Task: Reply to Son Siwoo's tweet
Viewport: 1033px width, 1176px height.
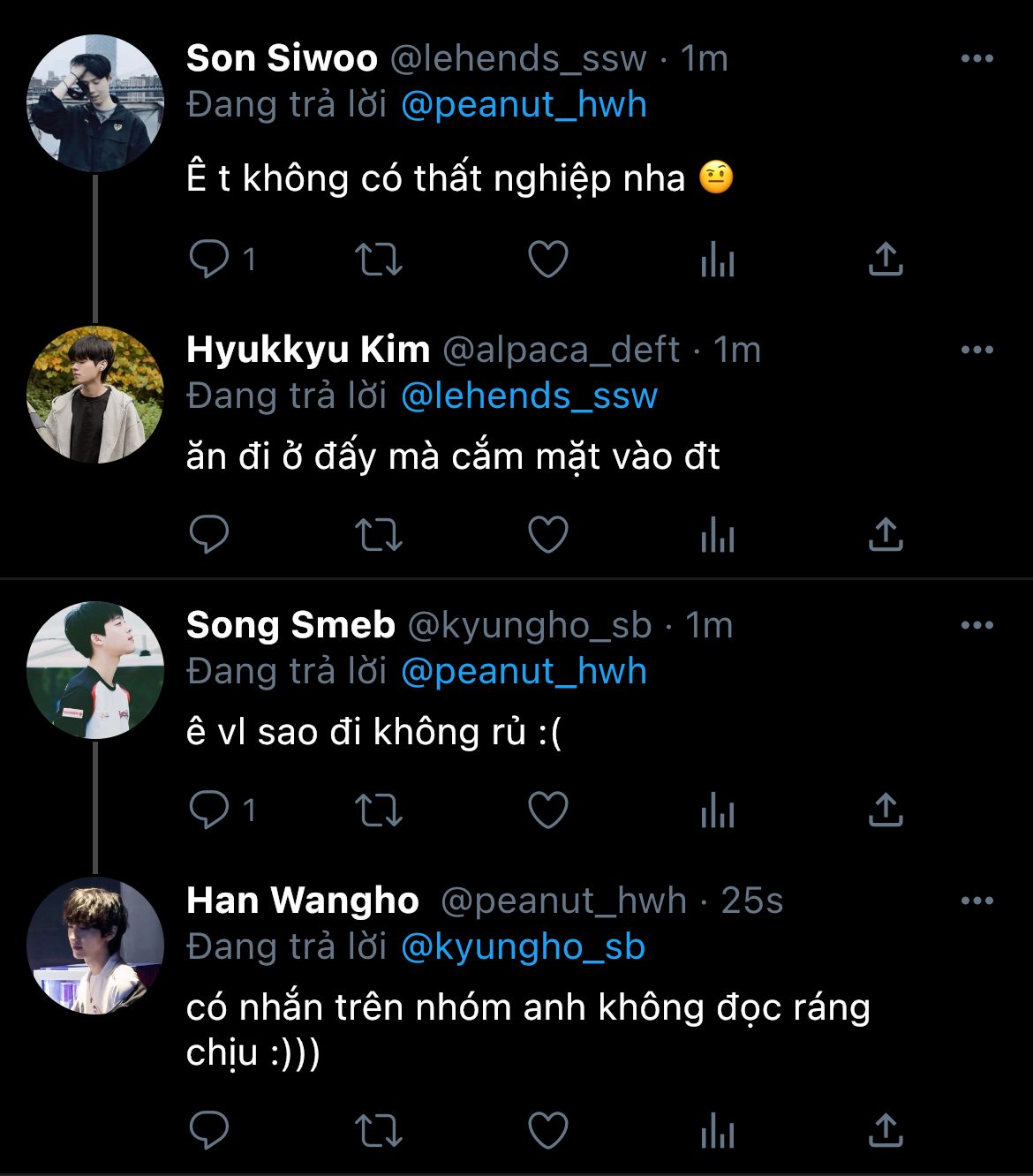Action: click(x=209, y=260)
